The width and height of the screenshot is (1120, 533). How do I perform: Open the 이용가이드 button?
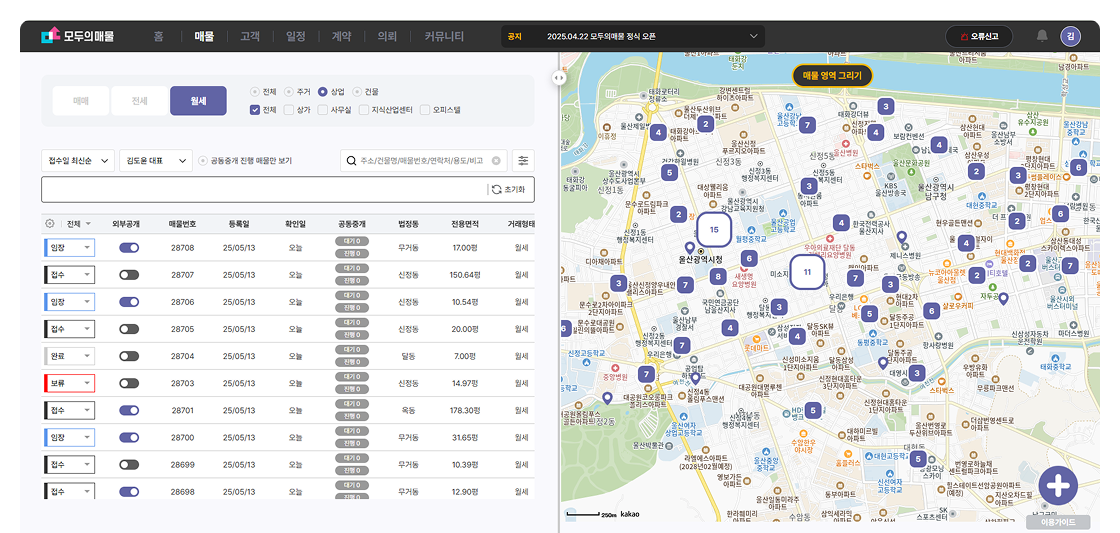(1059, 522)
